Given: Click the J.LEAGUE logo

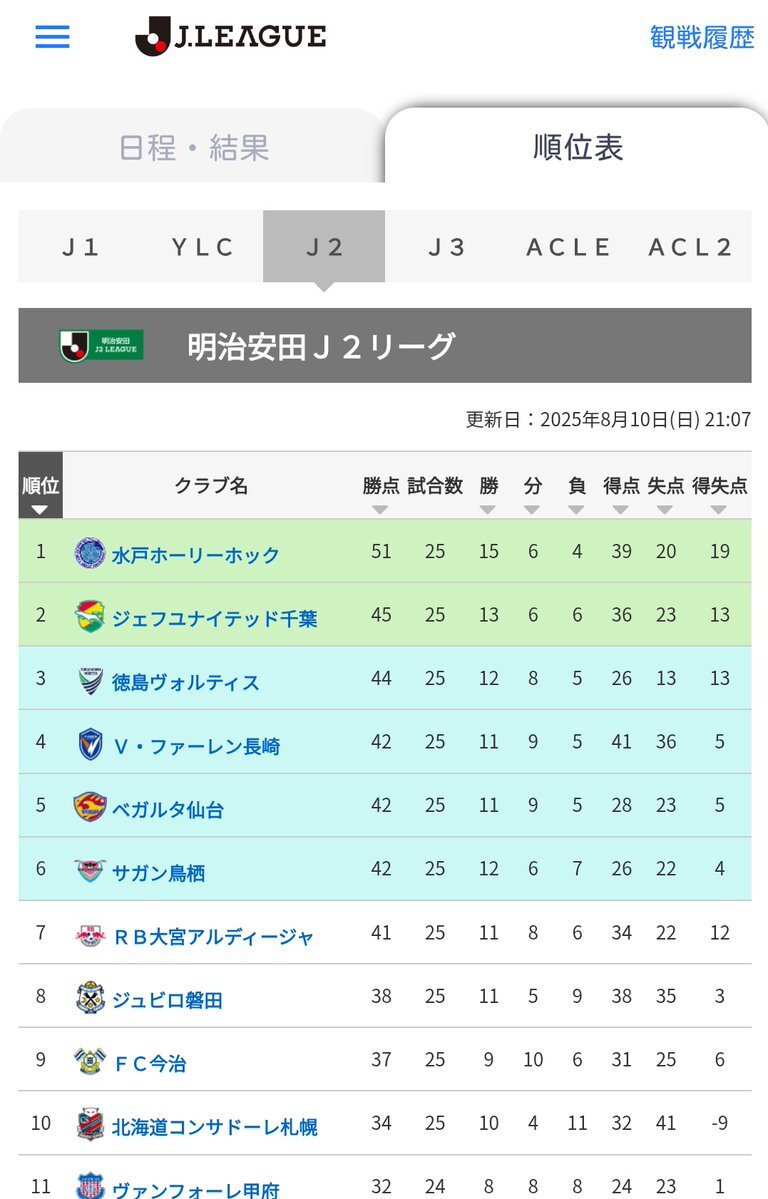Looking at the screenshot, I should pos(230,36).
